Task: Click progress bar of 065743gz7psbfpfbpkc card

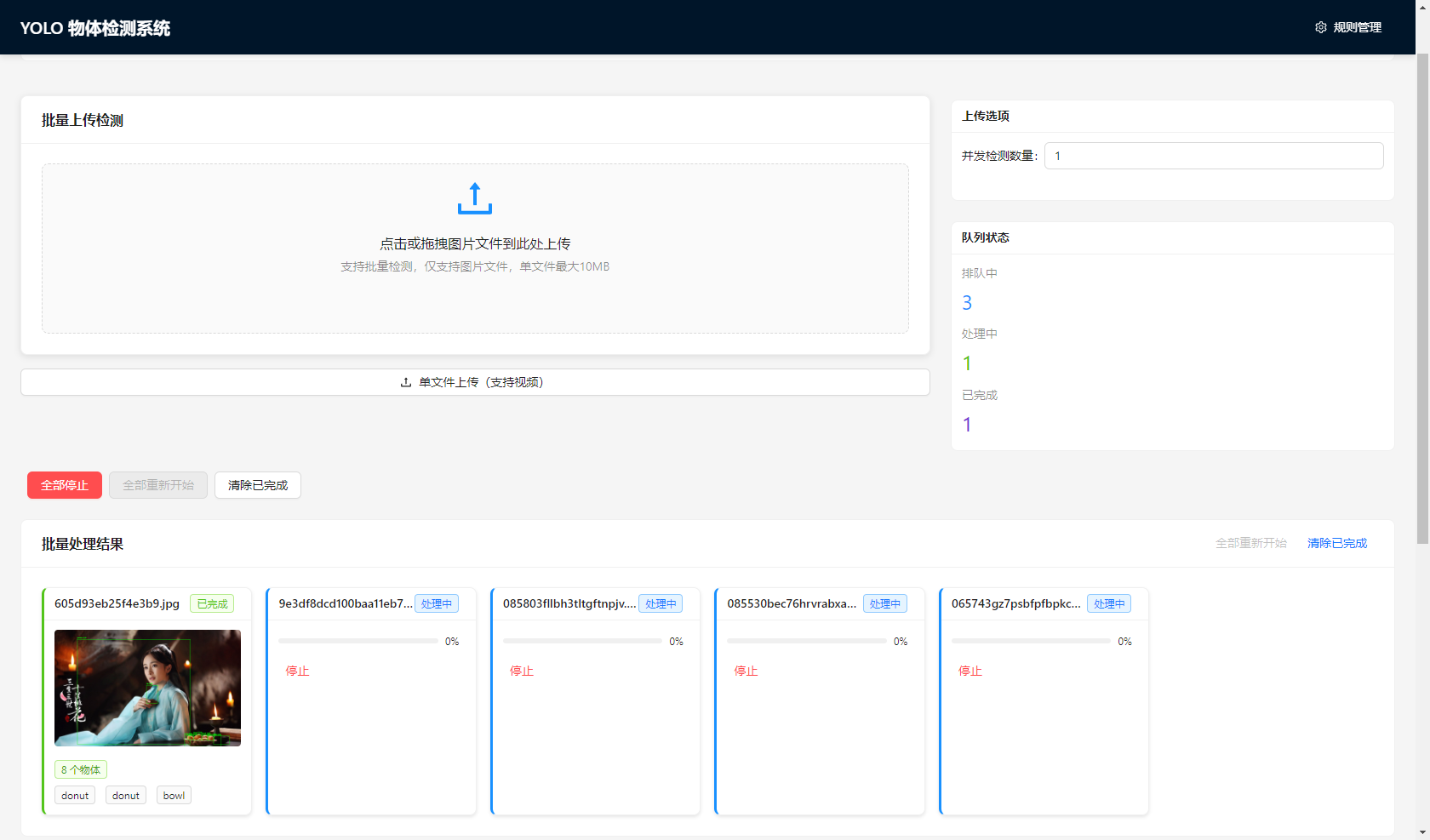Action: [x=1031, y=641]
